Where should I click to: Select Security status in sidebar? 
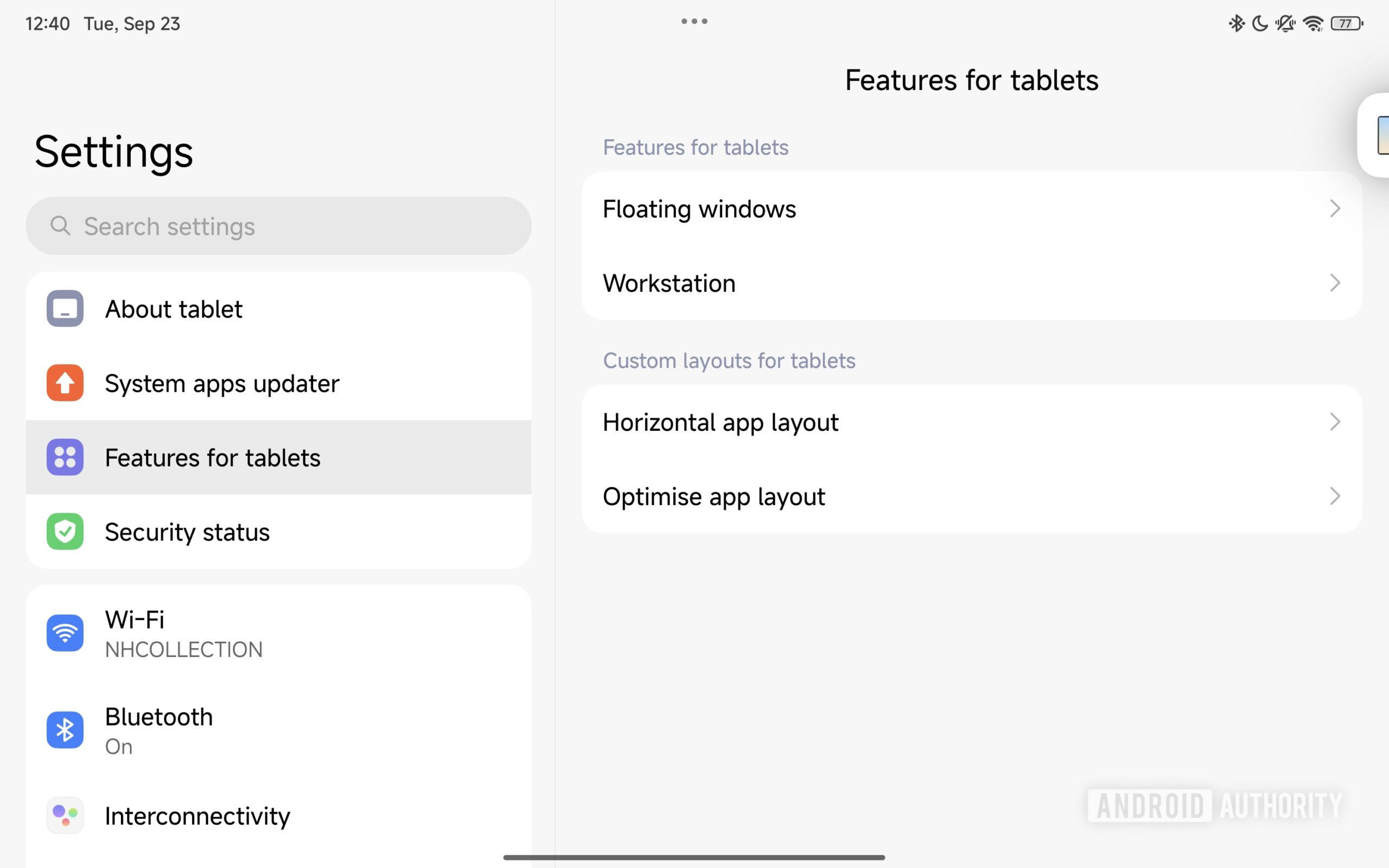coord(187,532)
